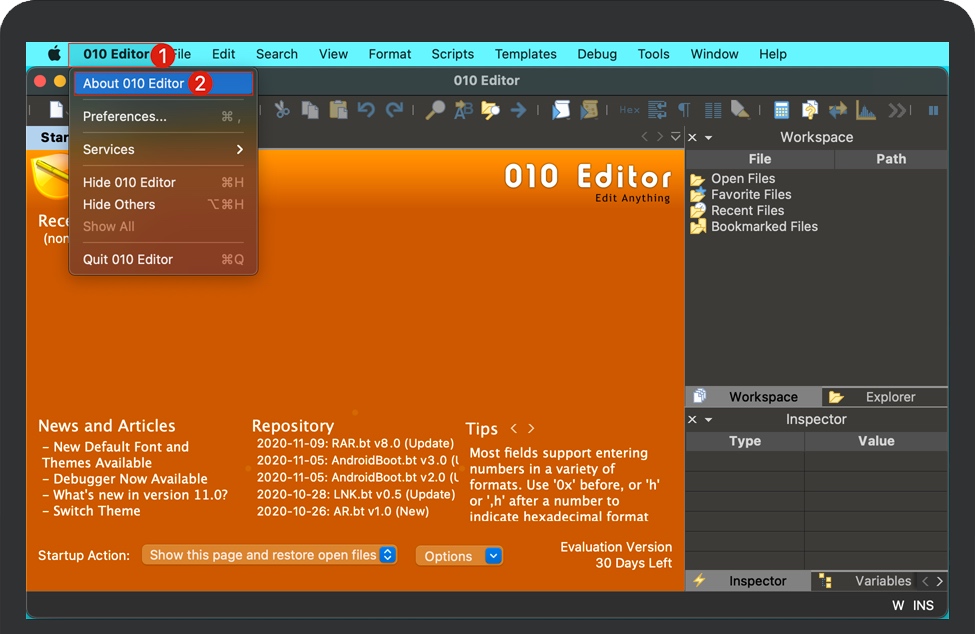
Task: Open the file tab list dropdown triangle
Action: (676, 137)
